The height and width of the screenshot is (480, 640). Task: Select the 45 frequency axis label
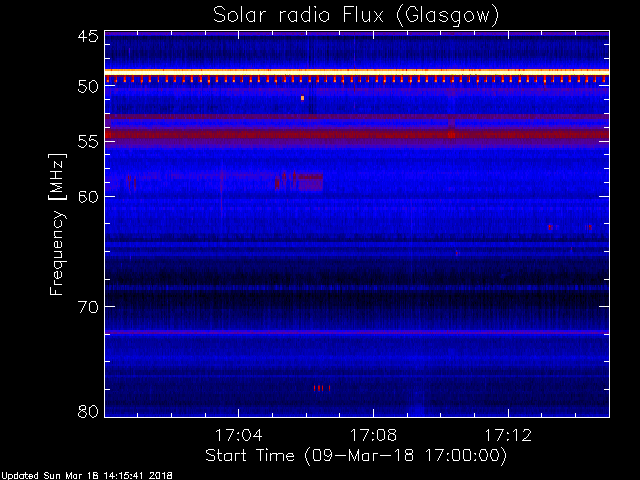88,37
